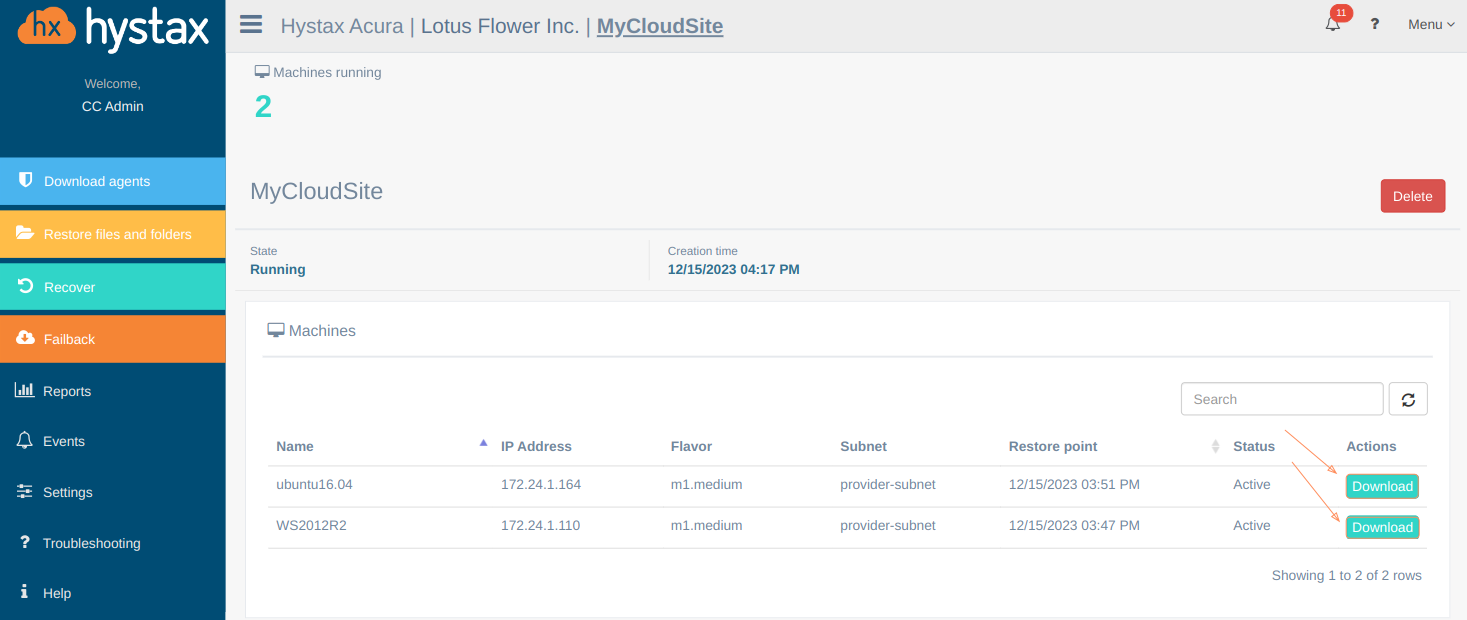1467x620 pixels.
Task: Click the monitor icon beside Machines running
Action: (x=262, y=72)
